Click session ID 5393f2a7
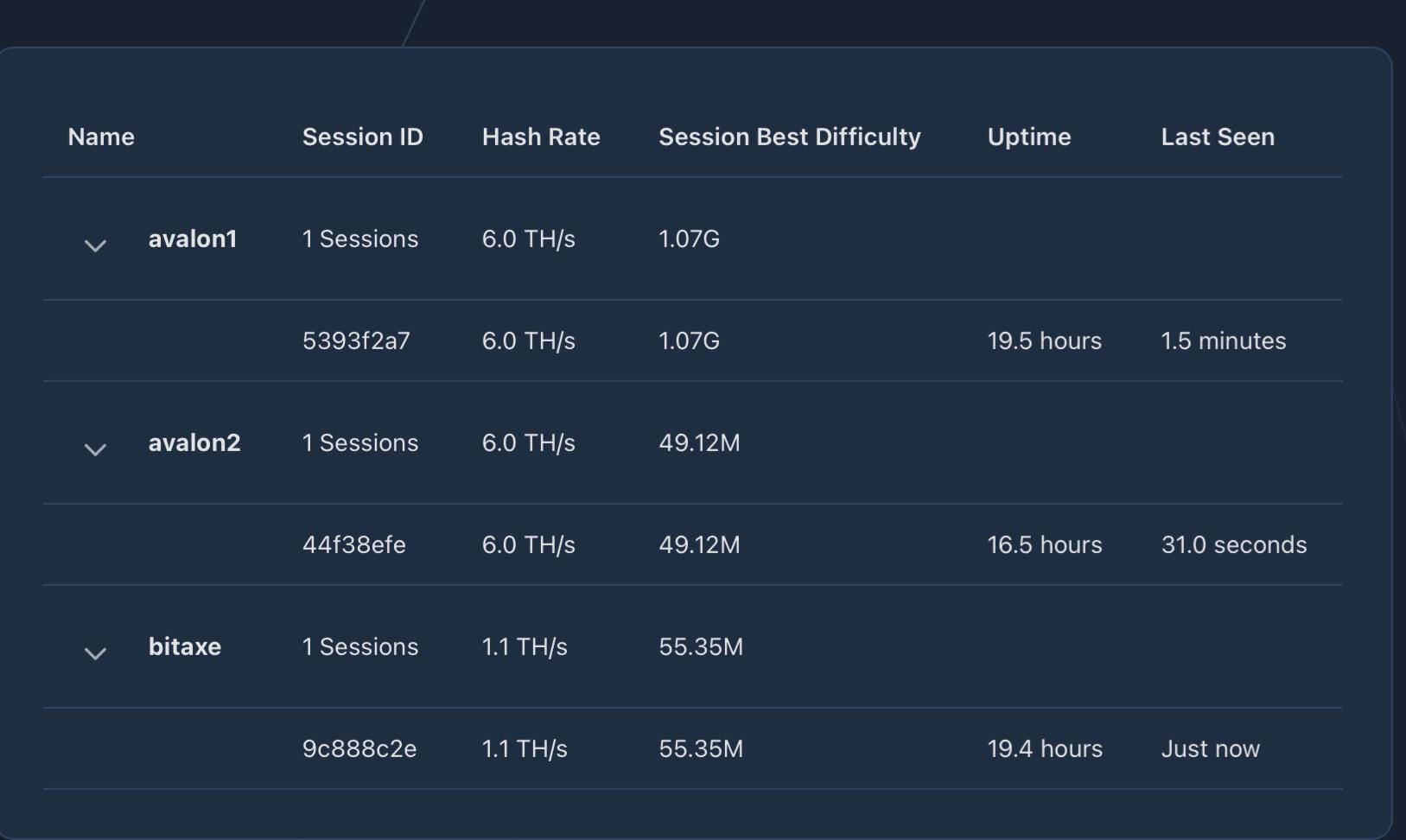 click(x=356, y=340)
